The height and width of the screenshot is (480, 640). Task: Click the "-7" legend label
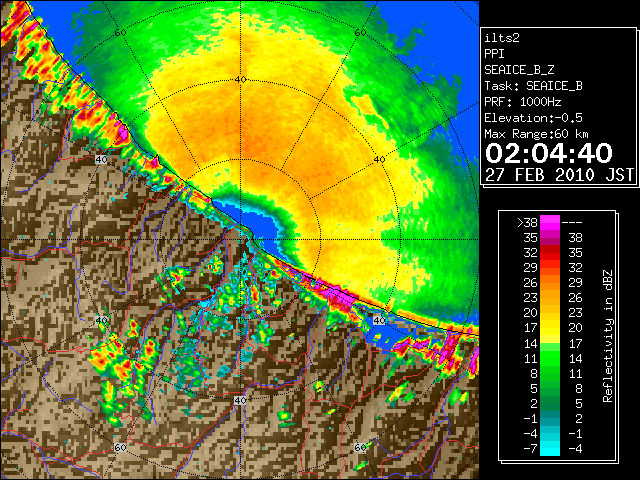pos(530,449)
